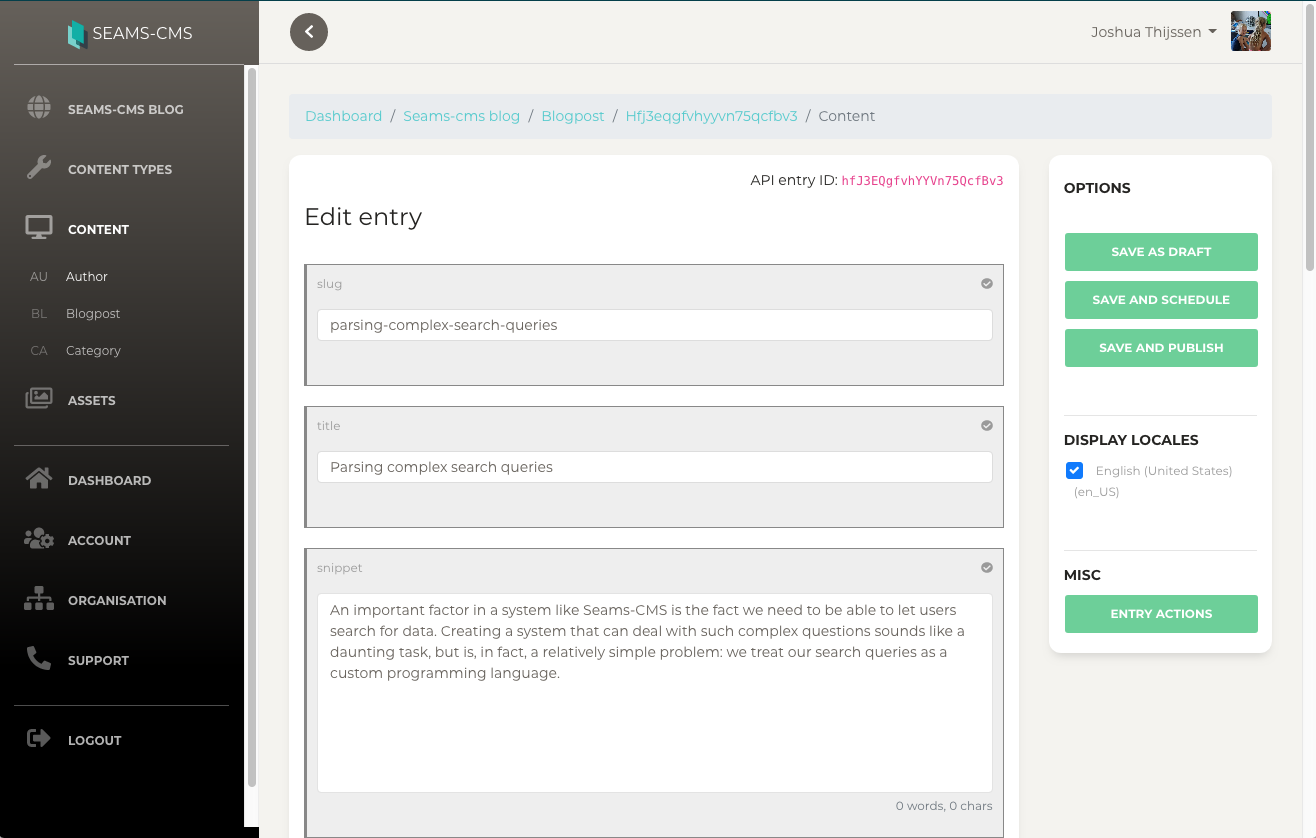This screenshot has width=1316, height=838.
Task: Click the sitemap icon for Organisation
Action: click(39, 599)
